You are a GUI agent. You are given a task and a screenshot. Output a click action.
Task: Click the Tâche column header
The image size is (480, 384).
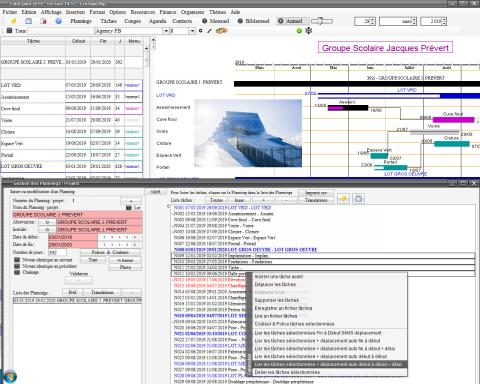[x=33, y=41]
